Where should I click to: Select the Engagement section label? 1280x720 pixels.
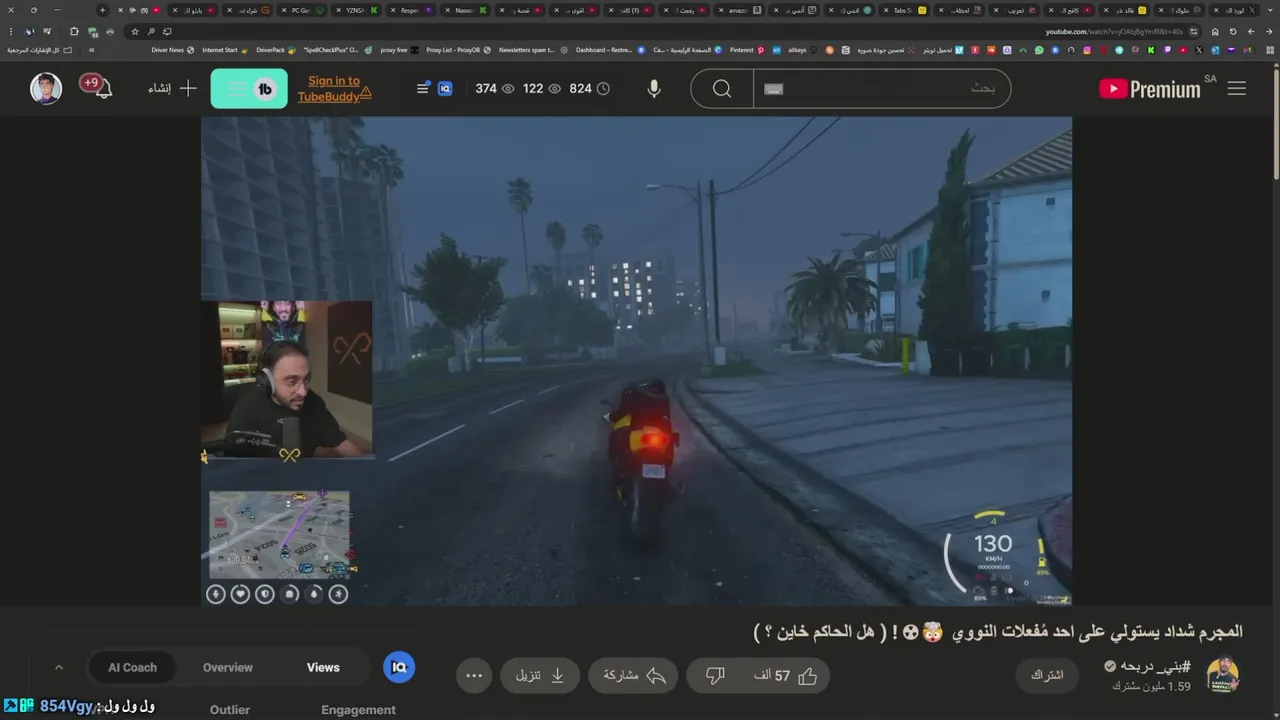358,710
